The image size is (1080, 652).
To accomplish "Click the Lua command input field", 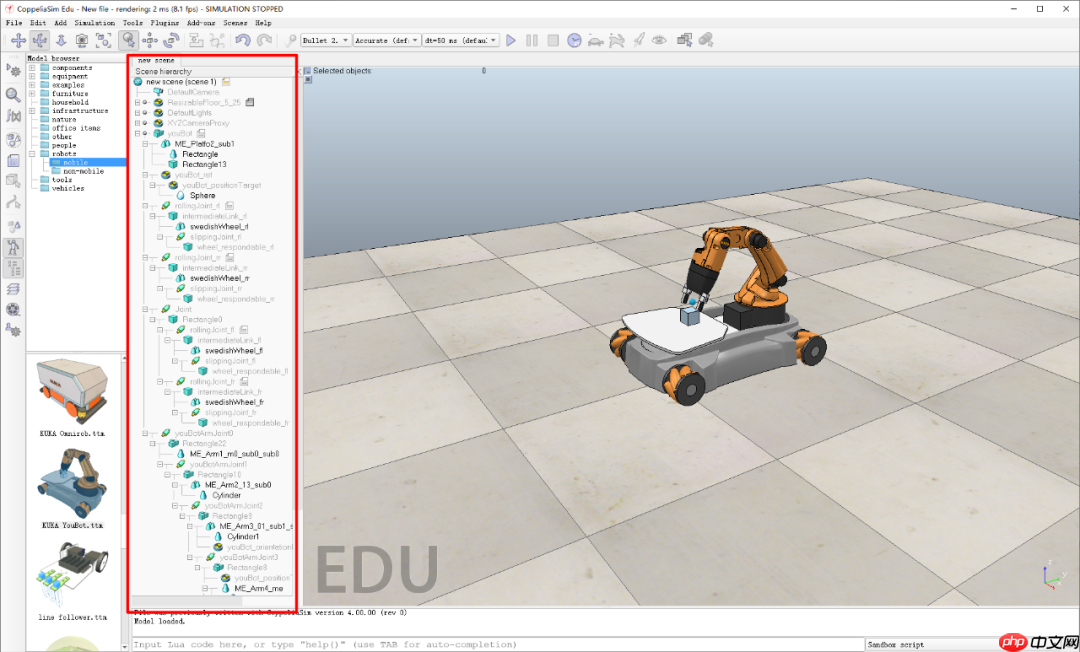I will 497,645.
